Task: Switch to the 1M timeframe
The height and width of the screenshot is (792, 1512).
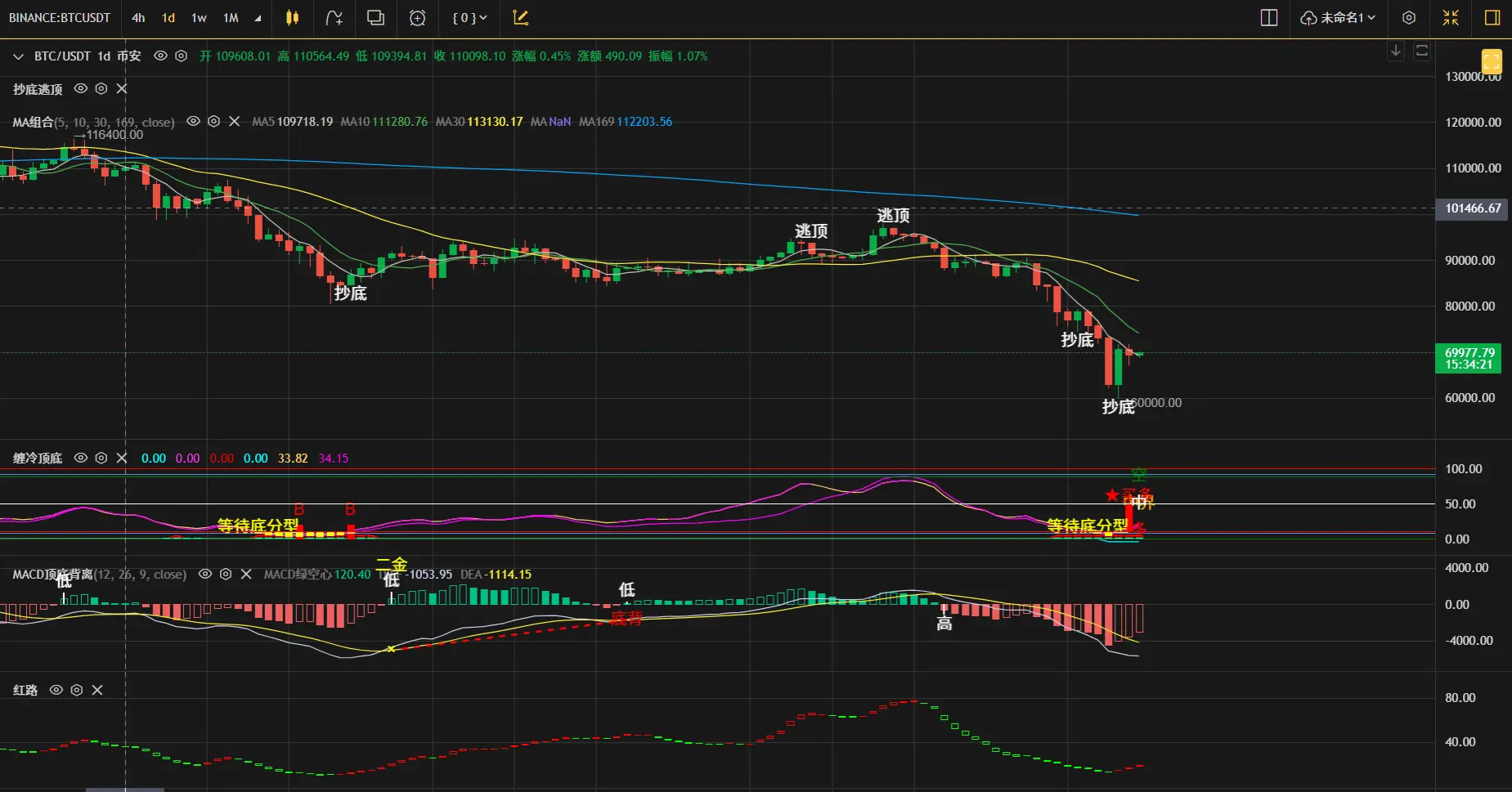Action: pyautogui.click(x=231, y=18)
